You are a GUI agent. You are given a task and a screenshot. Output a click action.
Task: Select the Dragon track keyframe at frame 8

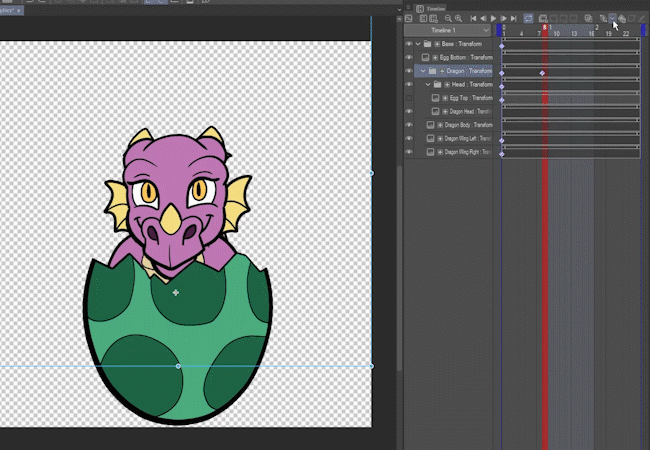pos(542,73)
